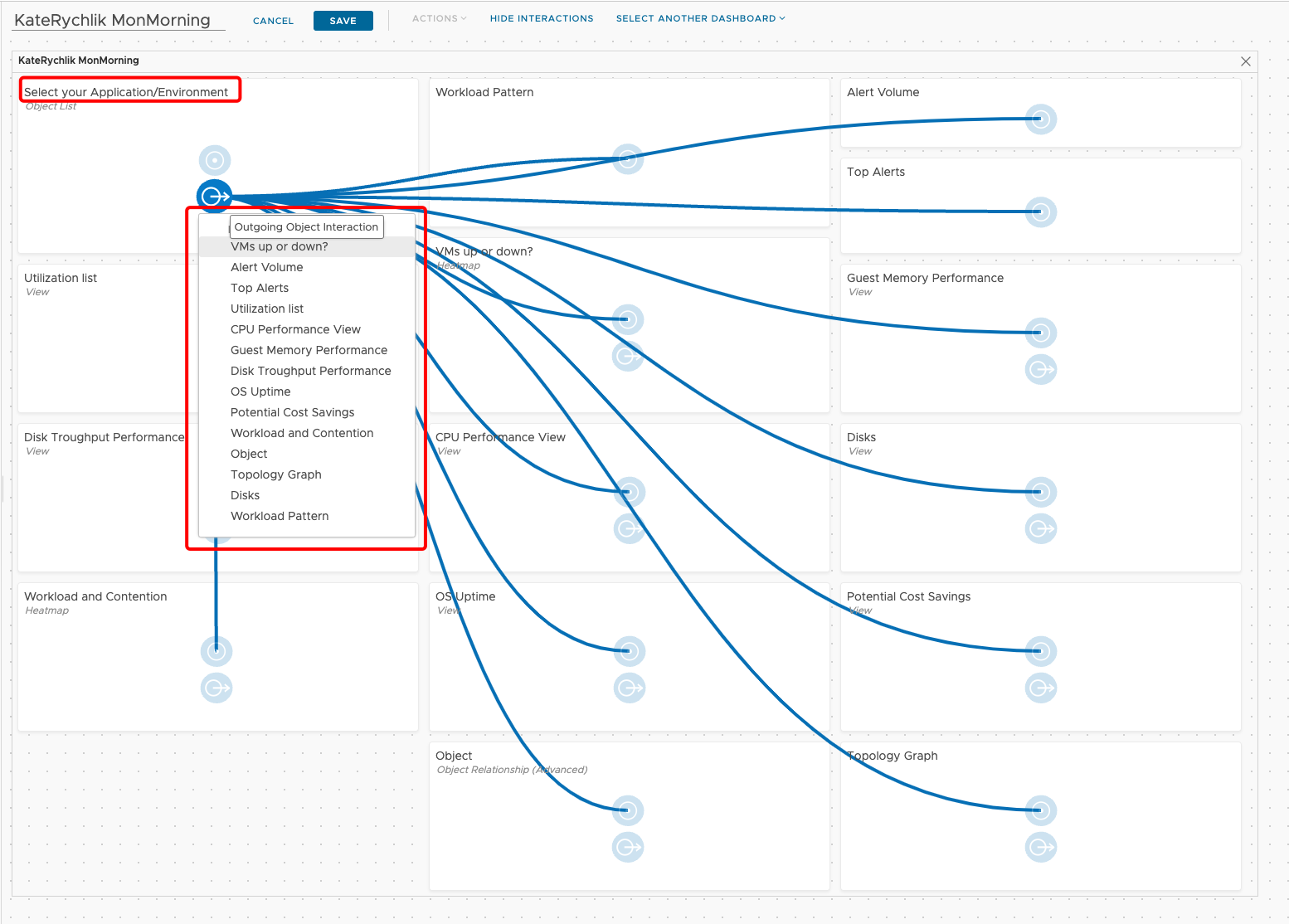Click the incoming interaction icon on Topology Graph widget
This screenshot has width=1289, height=924.
click(1040, 810)
